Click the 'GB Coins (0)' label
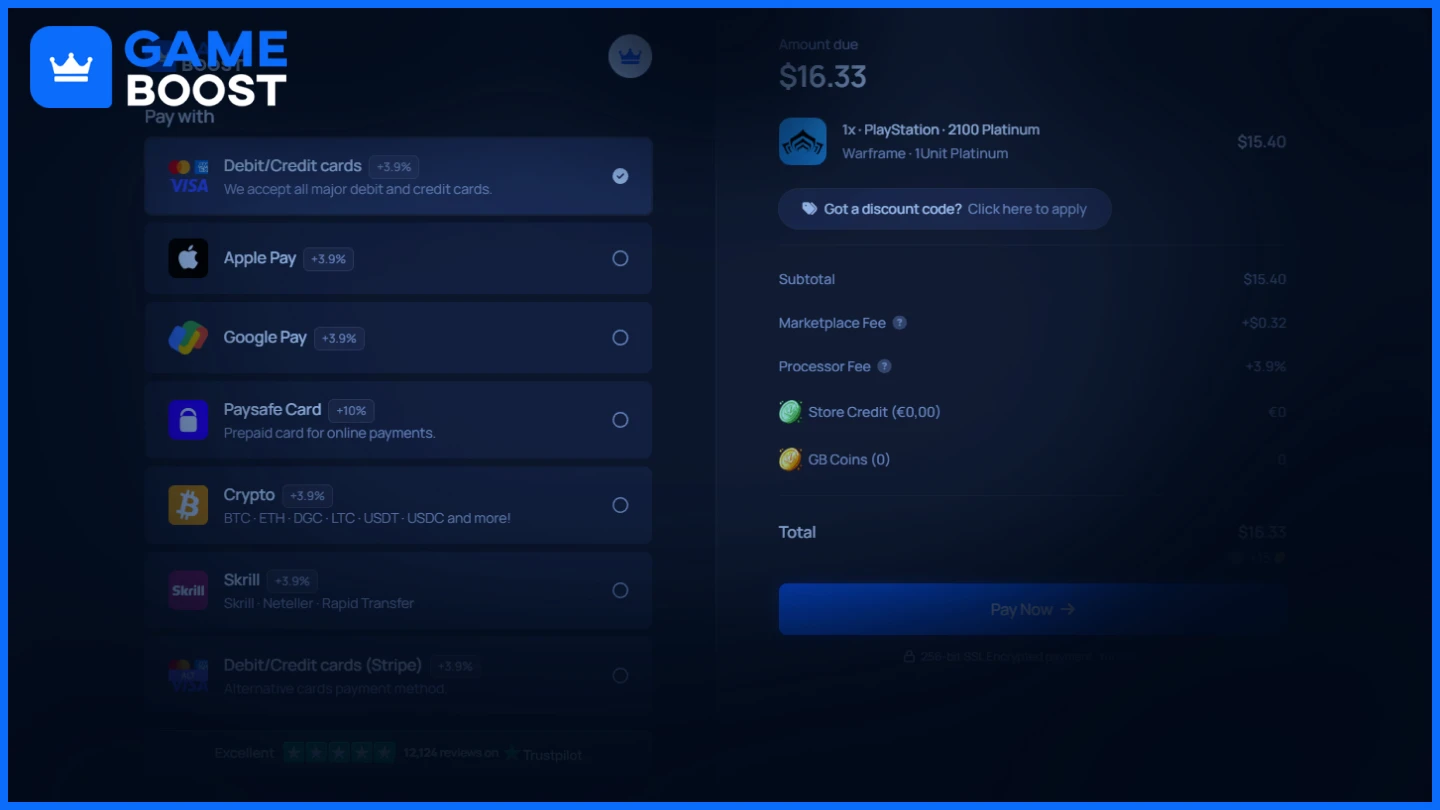This screenshot has height=810, width=1440. coord(849,460)
